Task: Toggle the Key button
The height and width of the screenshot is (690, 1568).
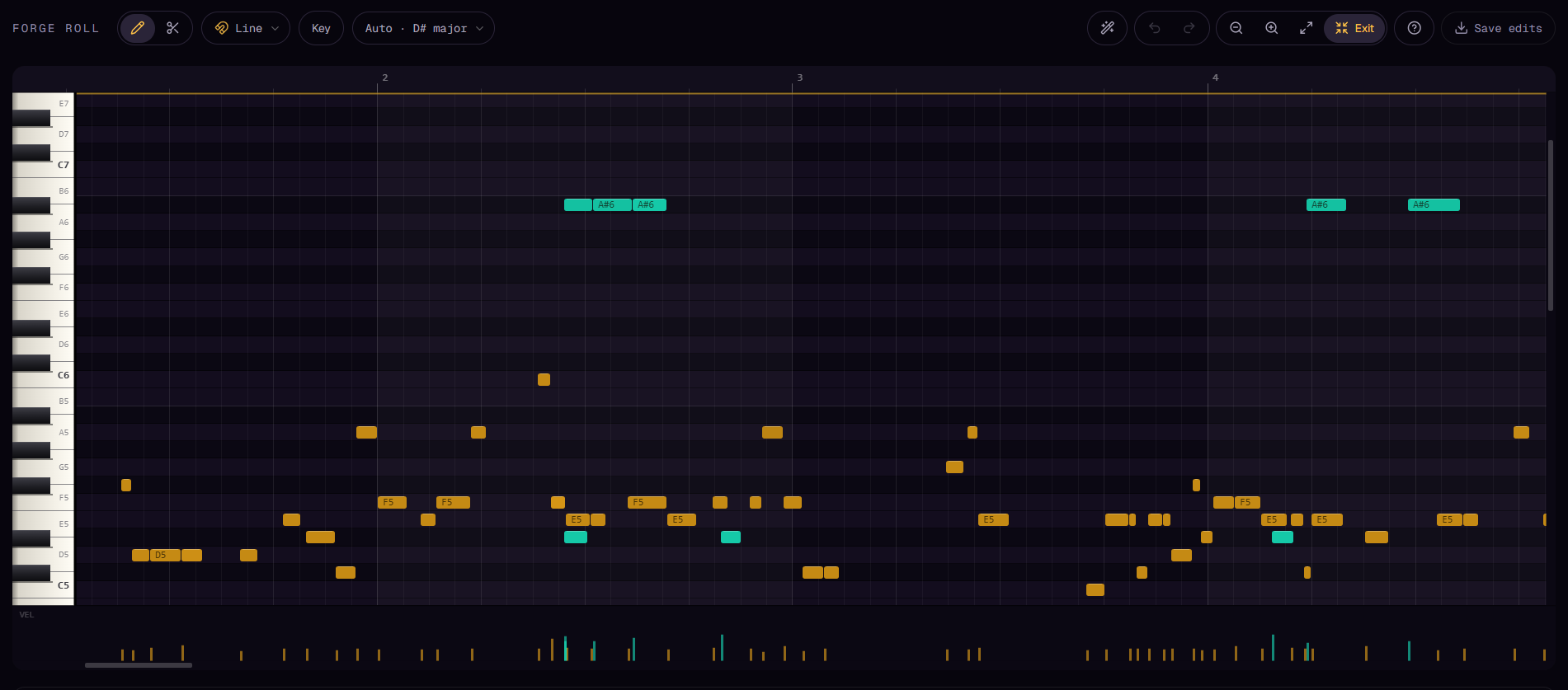Action: click(x=321, y=28)
